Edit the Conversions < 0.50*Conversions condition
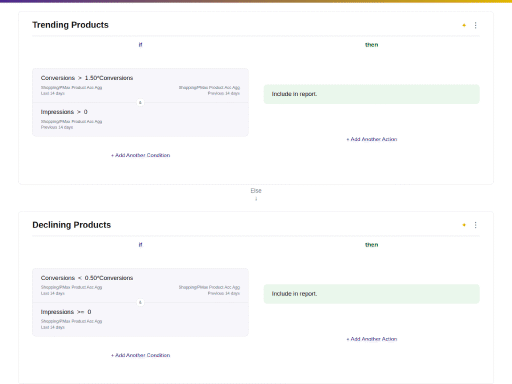 140,285
